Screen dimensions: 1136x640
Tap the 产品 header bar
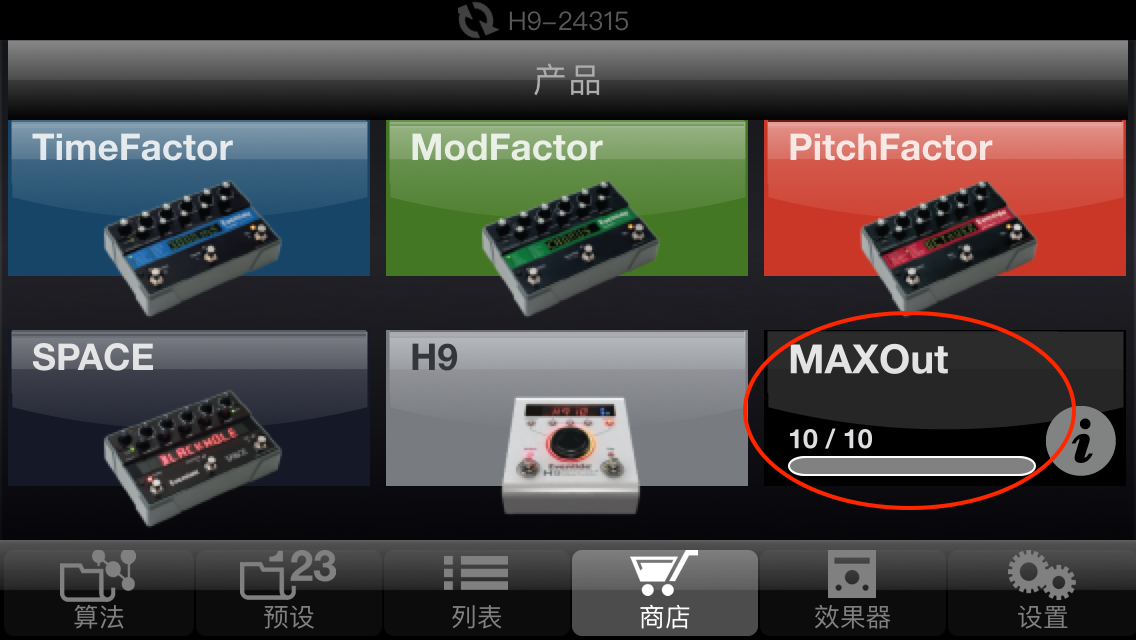[x=567, y=80]
